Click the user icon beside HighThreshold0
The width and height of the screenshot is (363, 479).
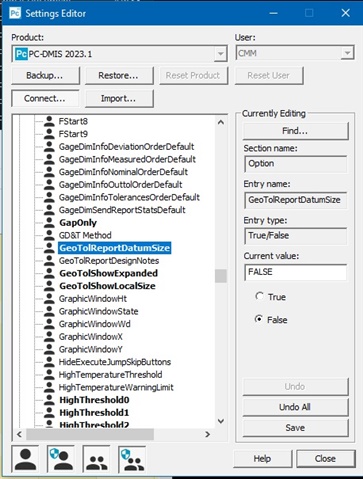click(x=49, y=400)
